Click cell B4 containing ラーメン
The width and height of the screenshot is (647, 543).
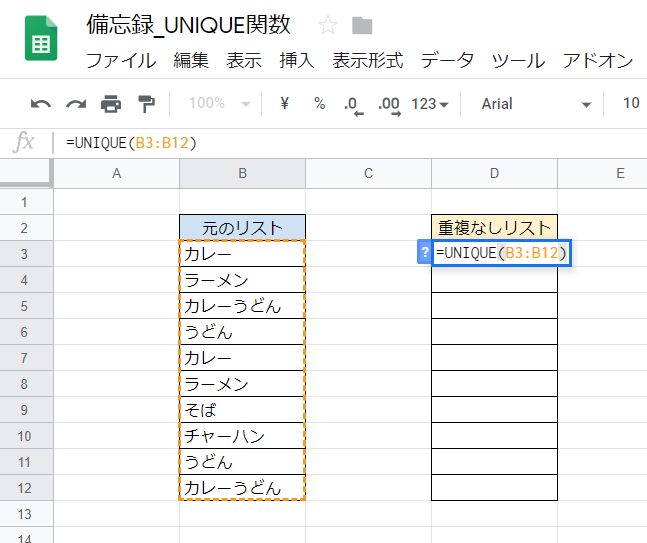point(243,280)
